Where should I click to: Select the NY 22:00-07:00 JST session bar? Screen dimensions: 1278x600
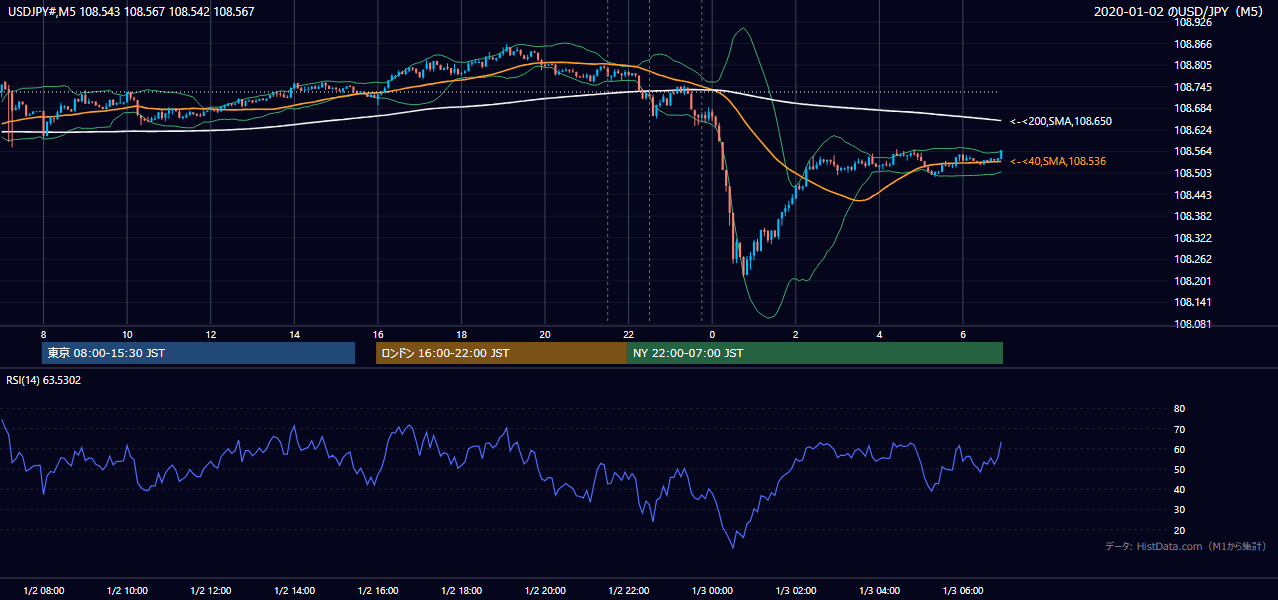[x=815, y=353]
